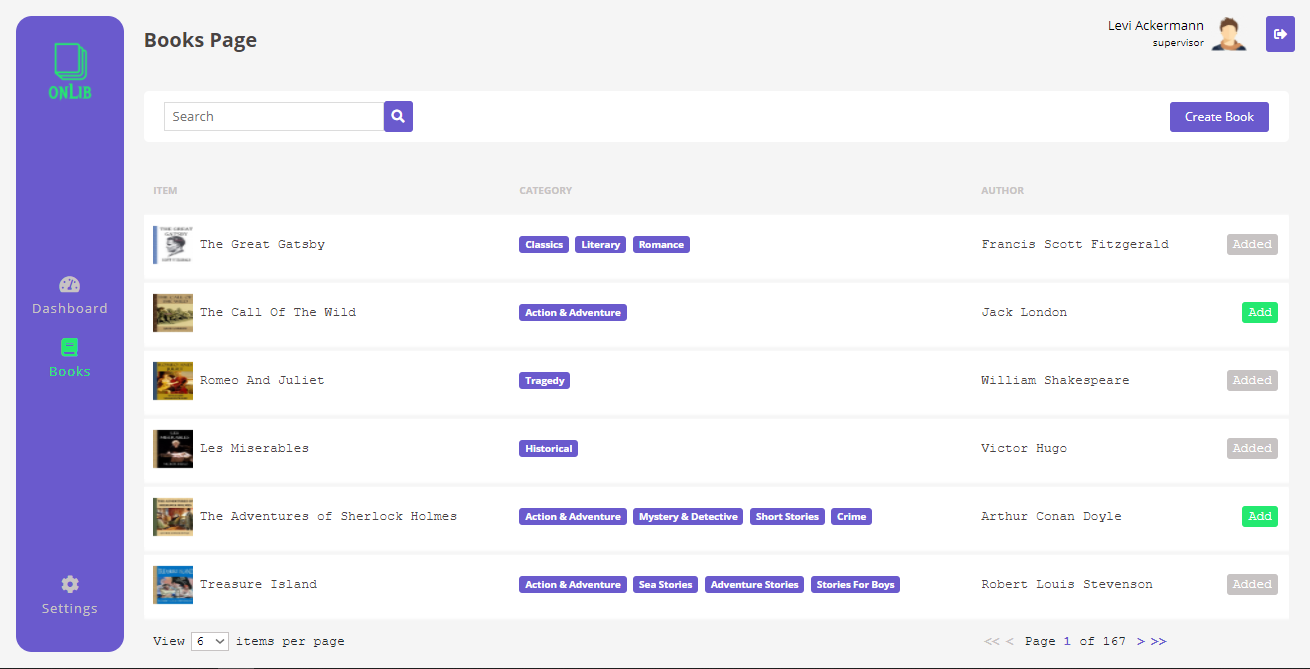
Task: Click author Jack London
Action: 1024,312
